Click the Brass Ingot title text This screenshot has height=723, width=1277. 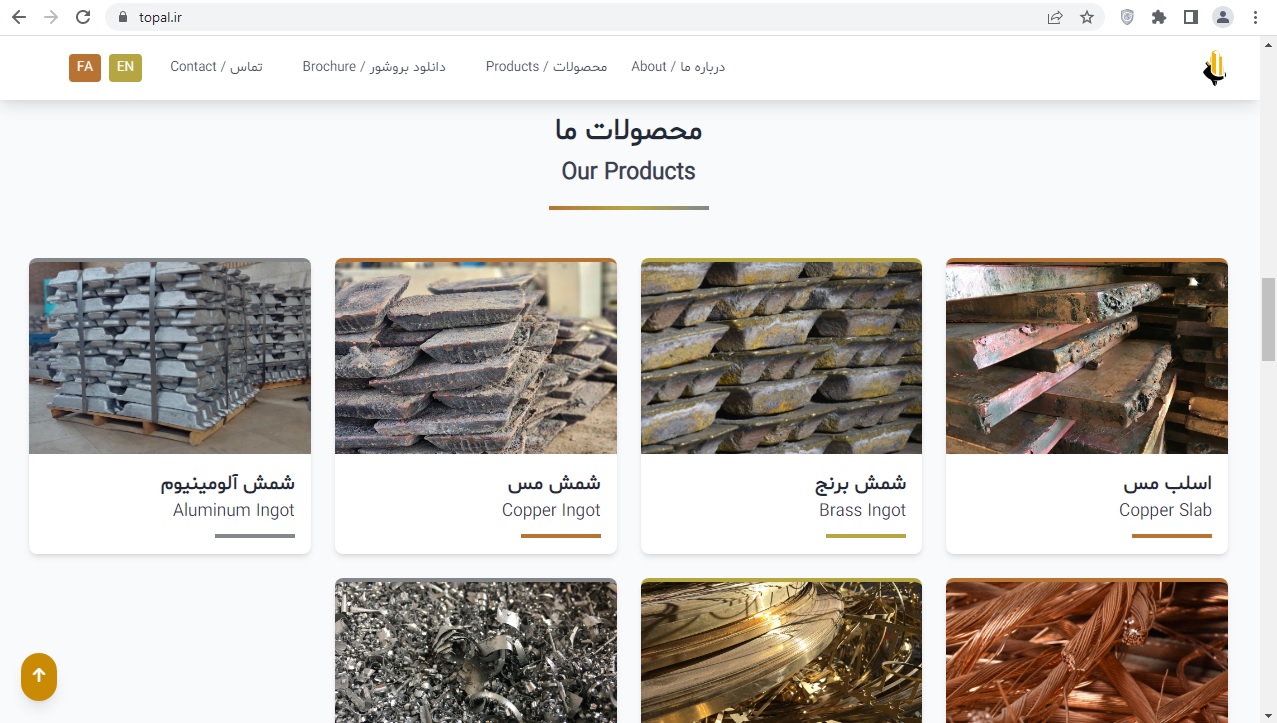point(862,510)
